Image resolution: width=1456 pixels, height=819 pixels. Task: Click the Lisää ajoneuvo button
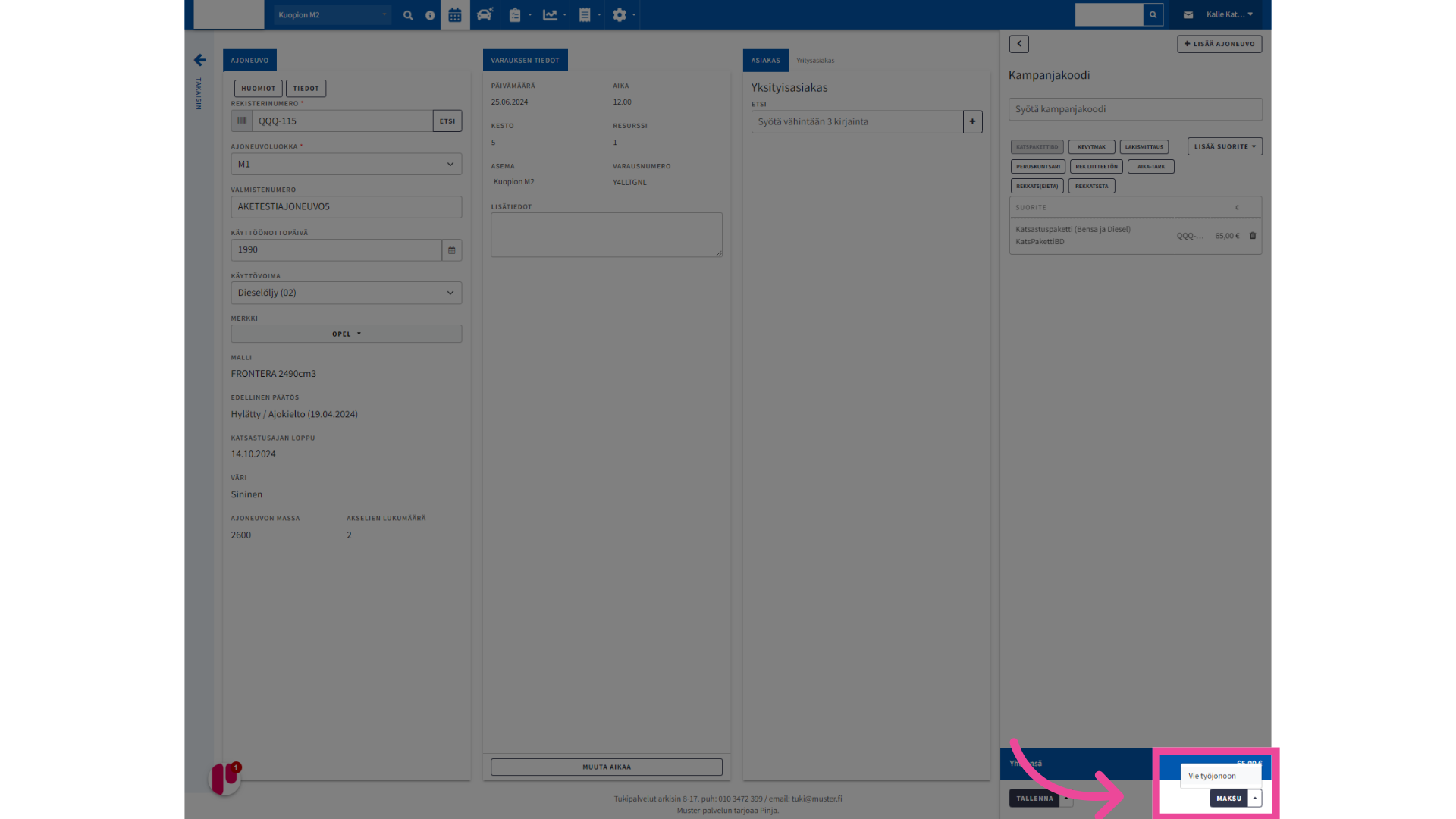click(x=1219, y=44)
